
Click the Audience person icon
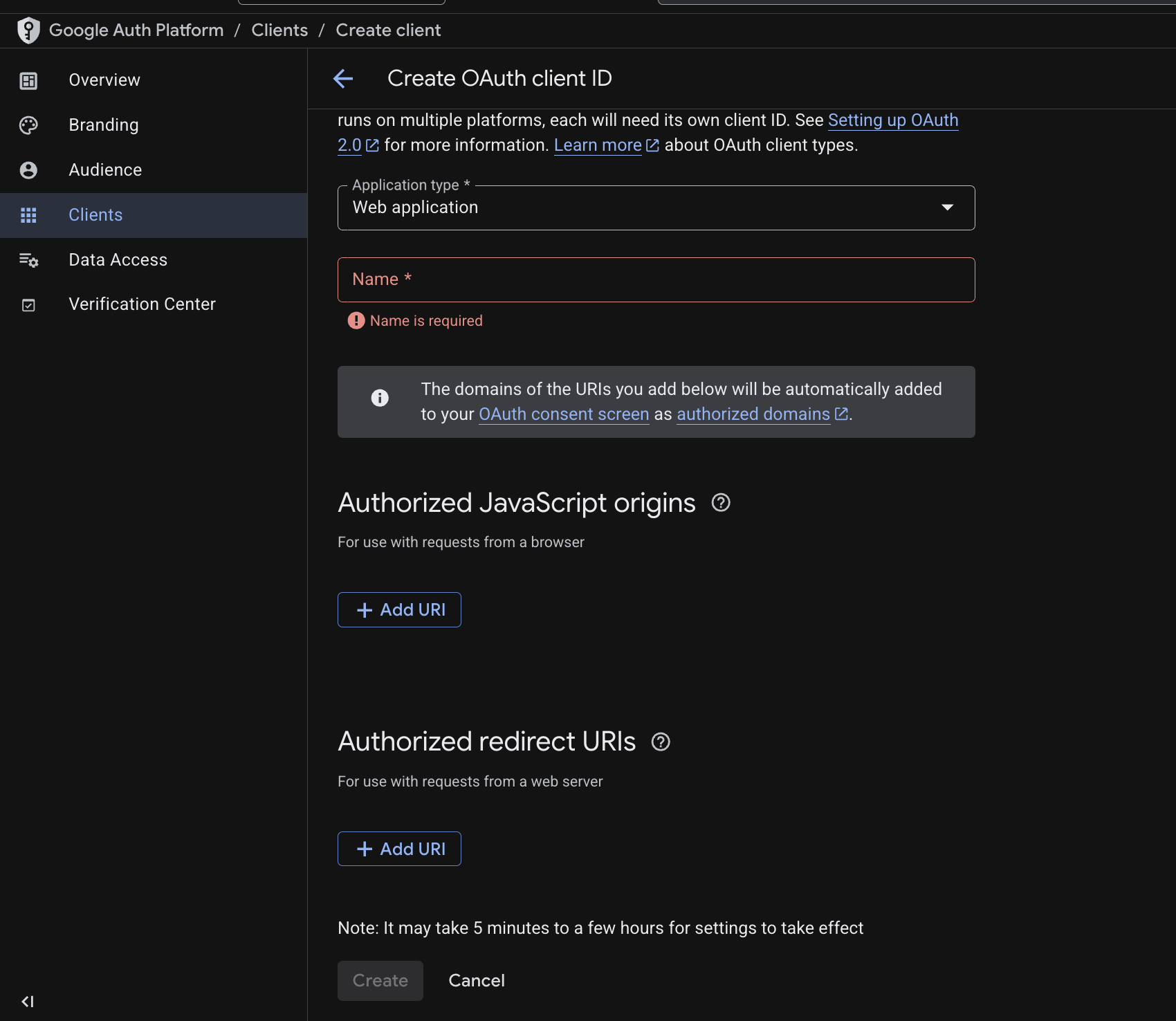(x=28, y=170)
